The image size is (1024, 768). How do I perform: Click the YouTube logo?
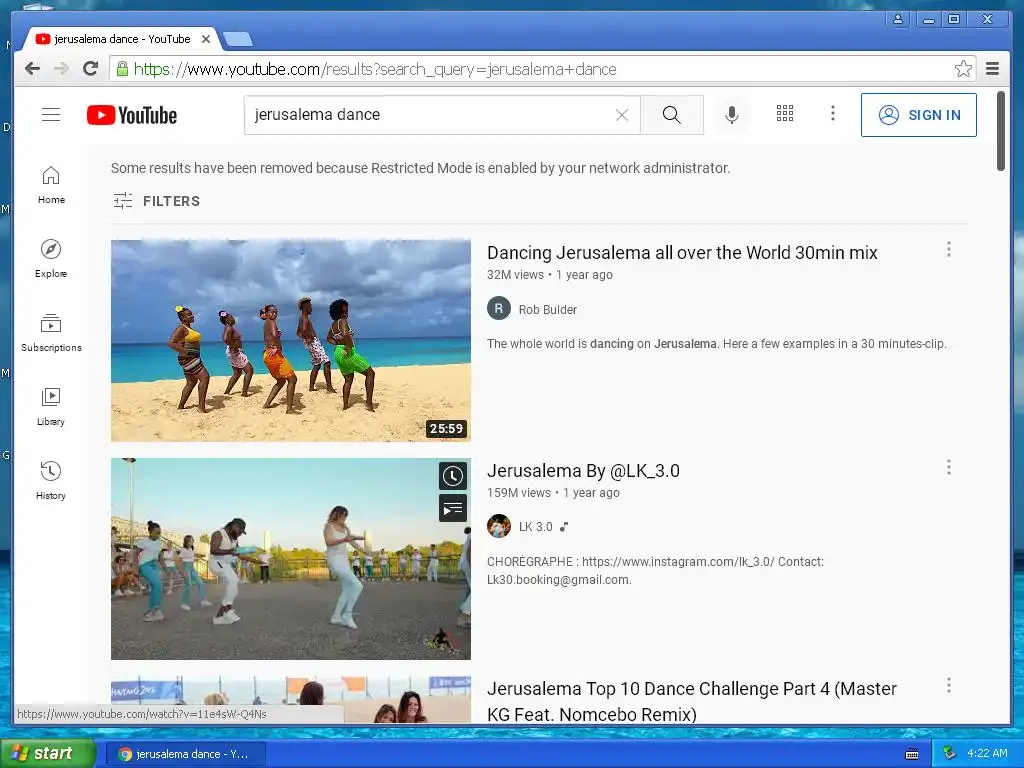(x=132, y=115)
